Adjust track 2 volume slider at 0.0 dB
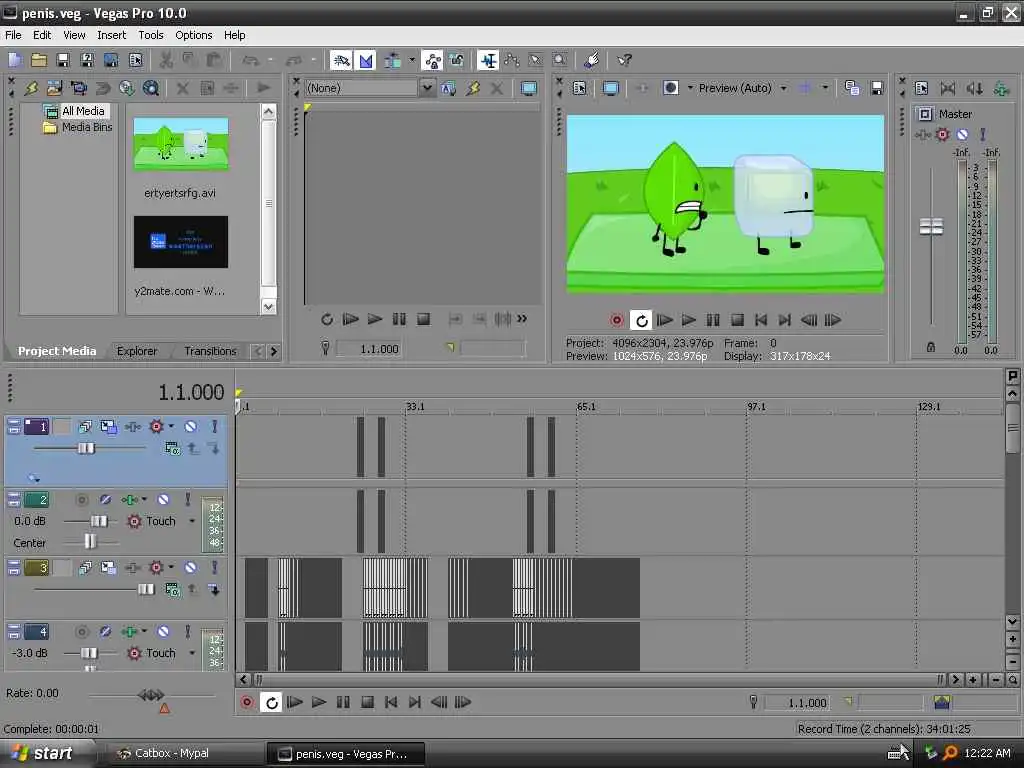This screenshot has height=768, width=1024. tap(99, 521)
